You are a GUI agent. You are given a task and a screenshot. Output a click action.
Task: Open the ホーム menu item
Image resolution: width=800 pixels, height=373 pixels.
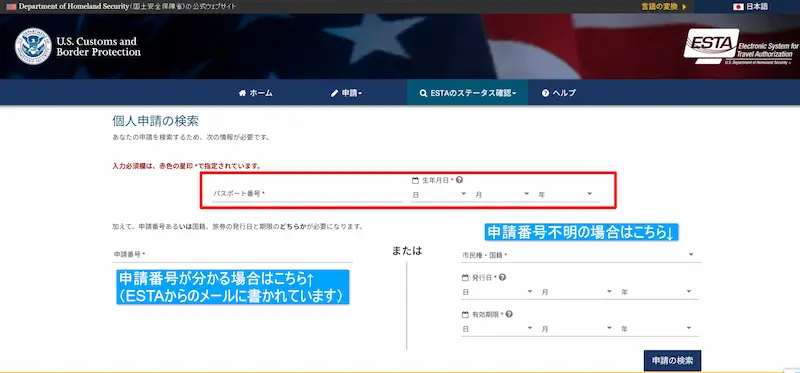256,93
